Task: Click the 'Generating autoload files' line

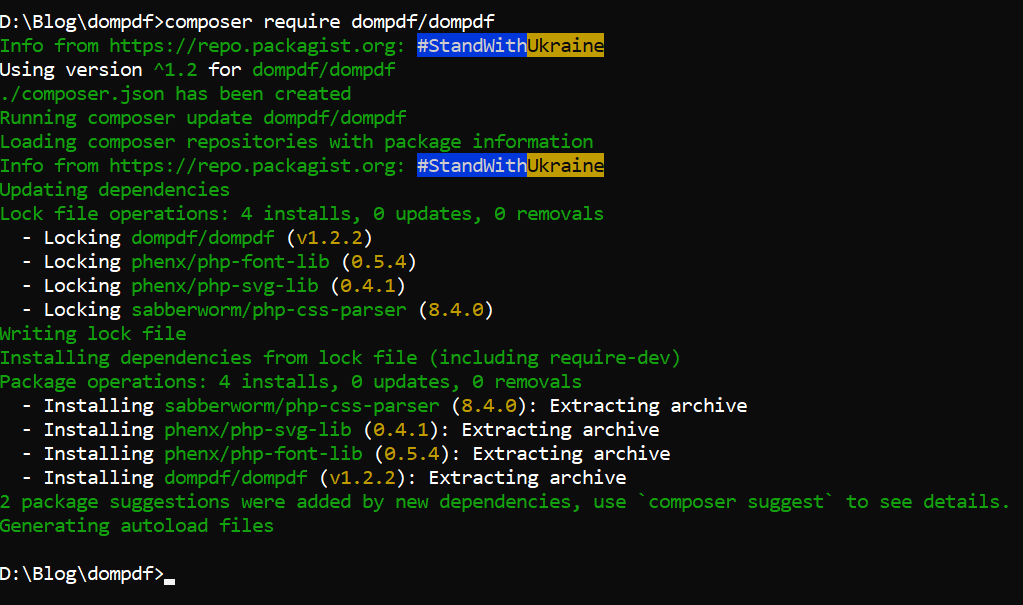Action: coord(137,526)
